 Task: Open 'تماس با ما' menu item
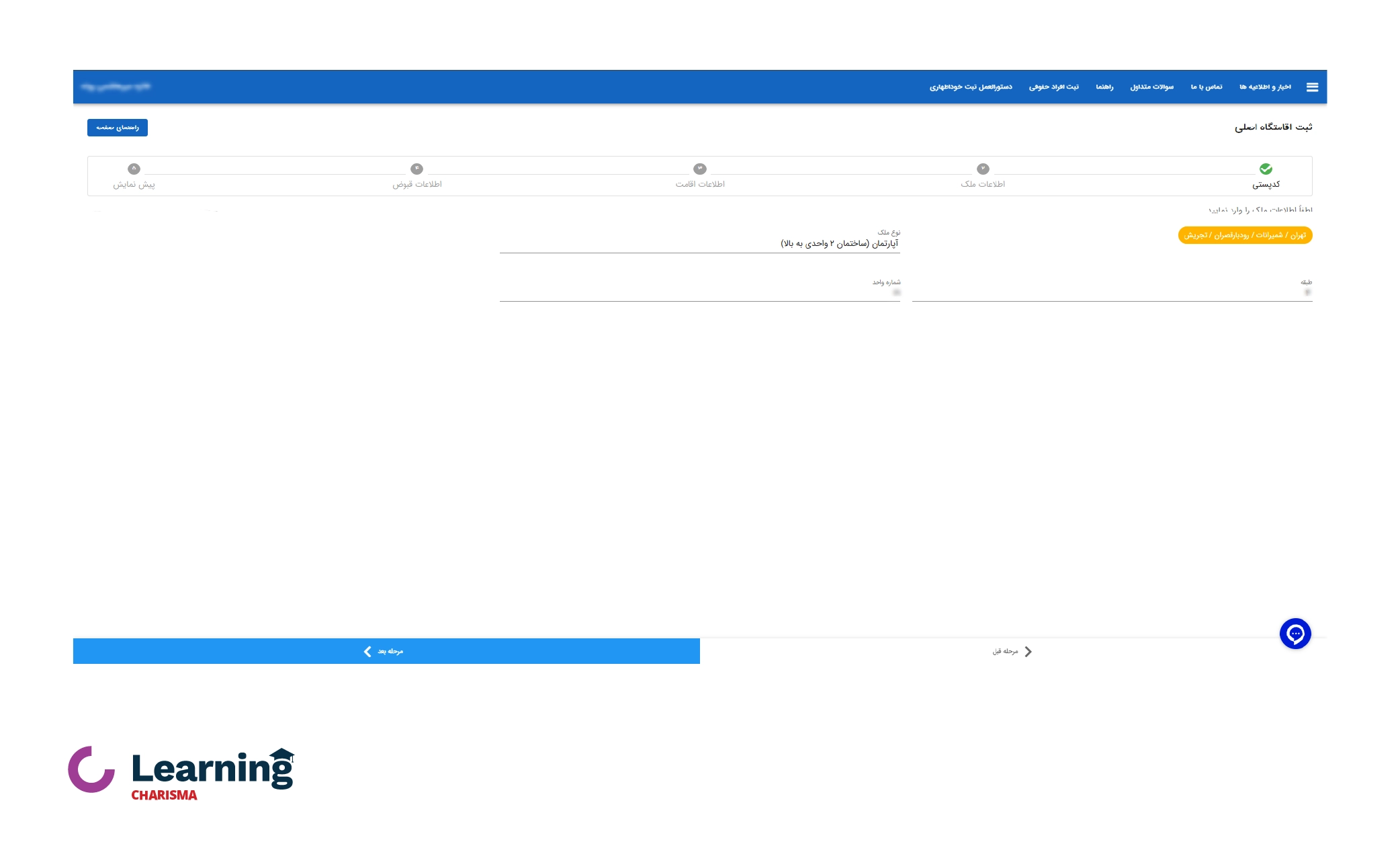pyautogui.click(x=1207, y=87)
